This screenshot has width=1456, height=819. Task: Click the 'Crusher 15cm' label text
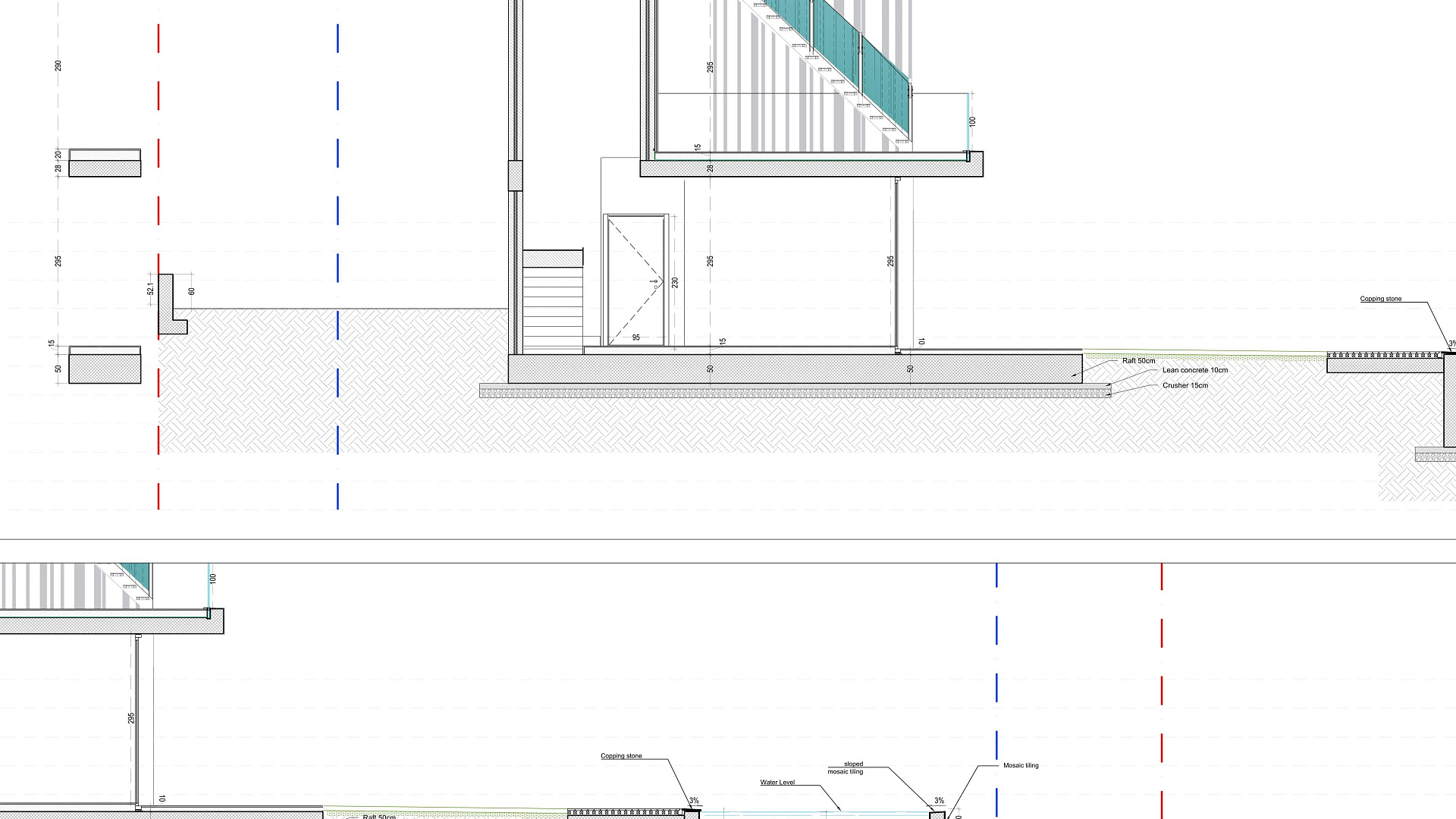[x=1185, y=385]
